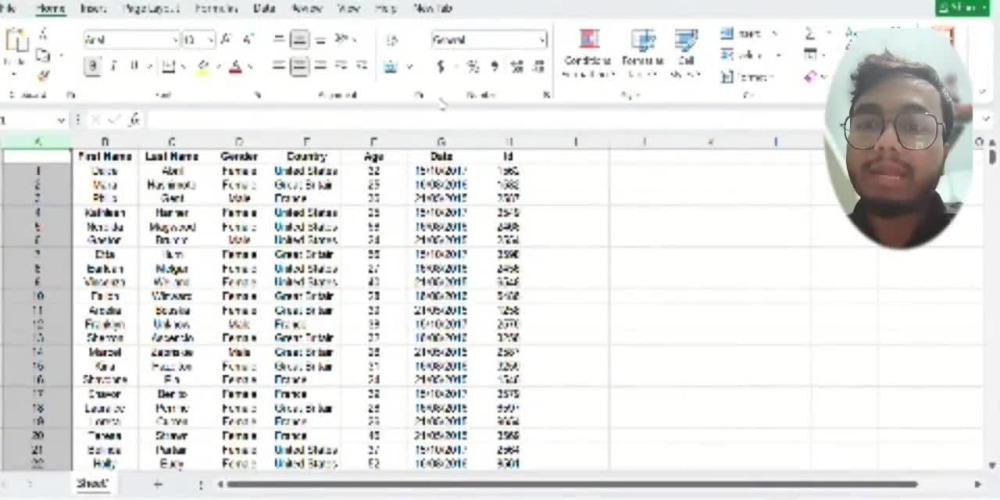
Task: Switch to the Page Layout tab
Action: [151, 9]
